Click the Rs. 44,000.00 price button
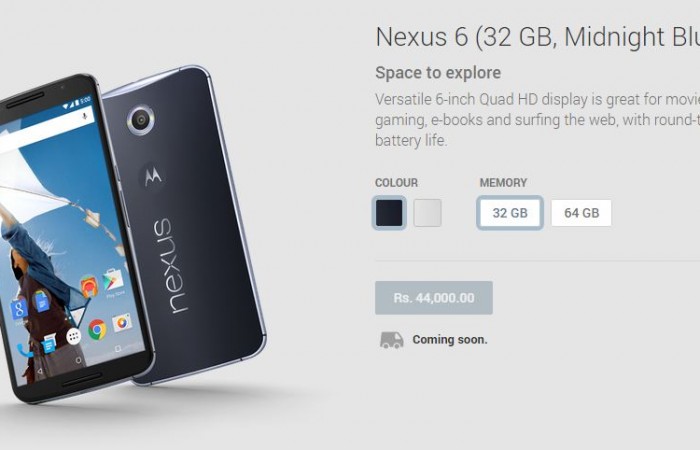 click(x=434, y=298)
